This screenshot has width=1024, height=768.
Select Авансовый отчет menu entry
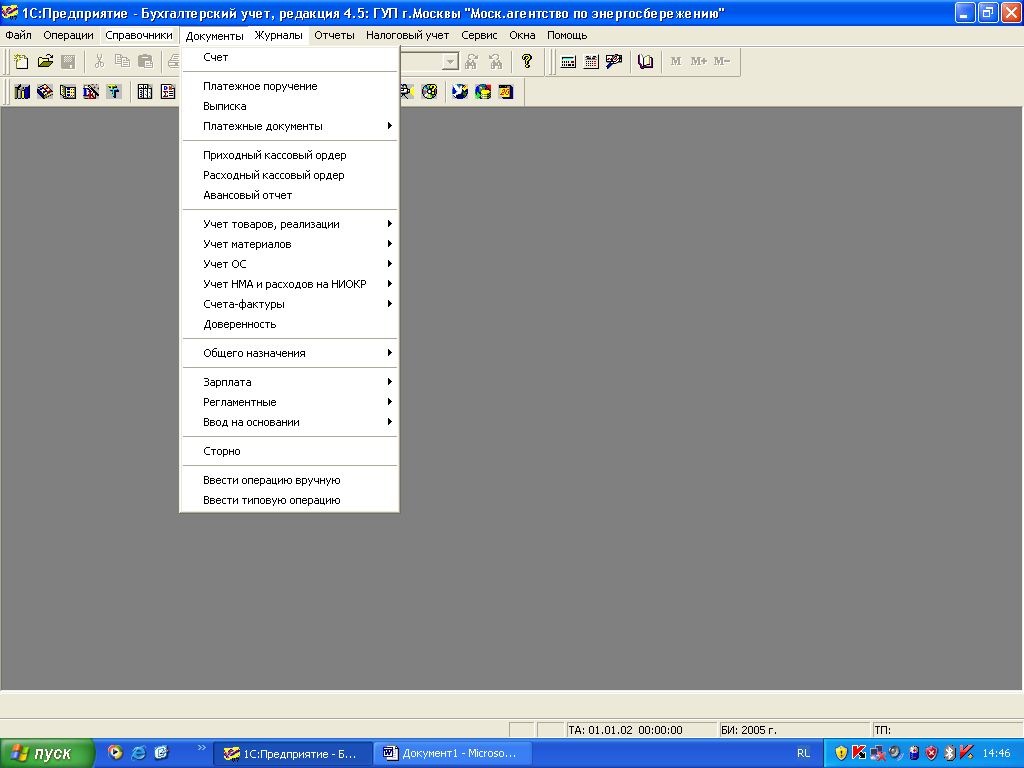pyautogui.click(x=289, y=195)
